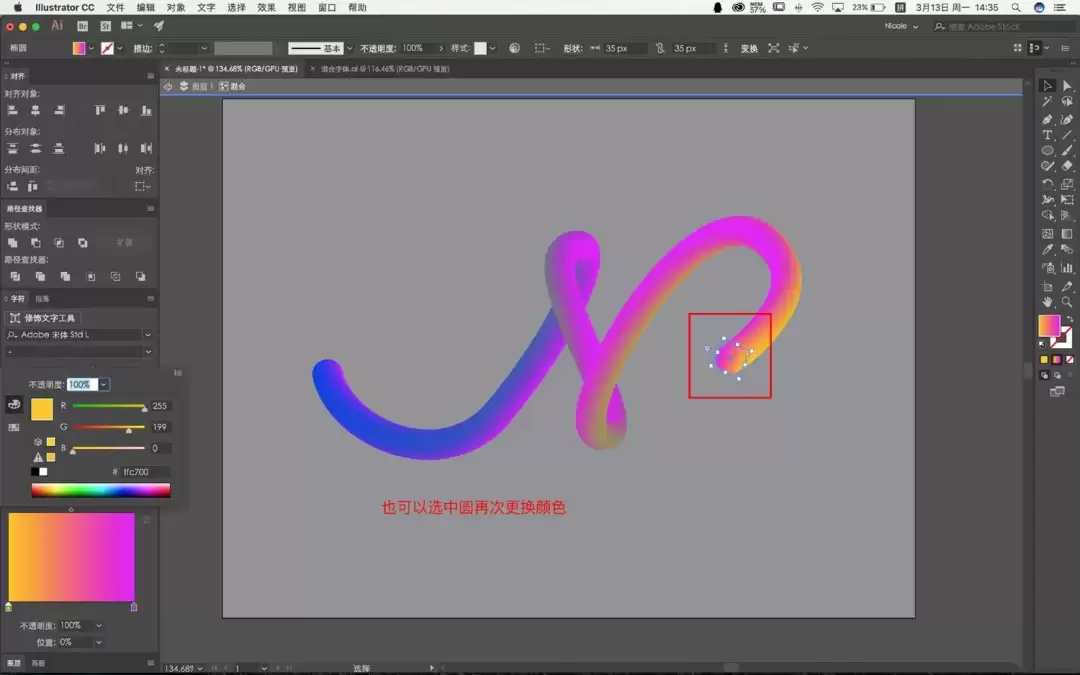Click the Unite shape mode in Pathfinder
The image size is (1080, 675).
coord(12,242)
